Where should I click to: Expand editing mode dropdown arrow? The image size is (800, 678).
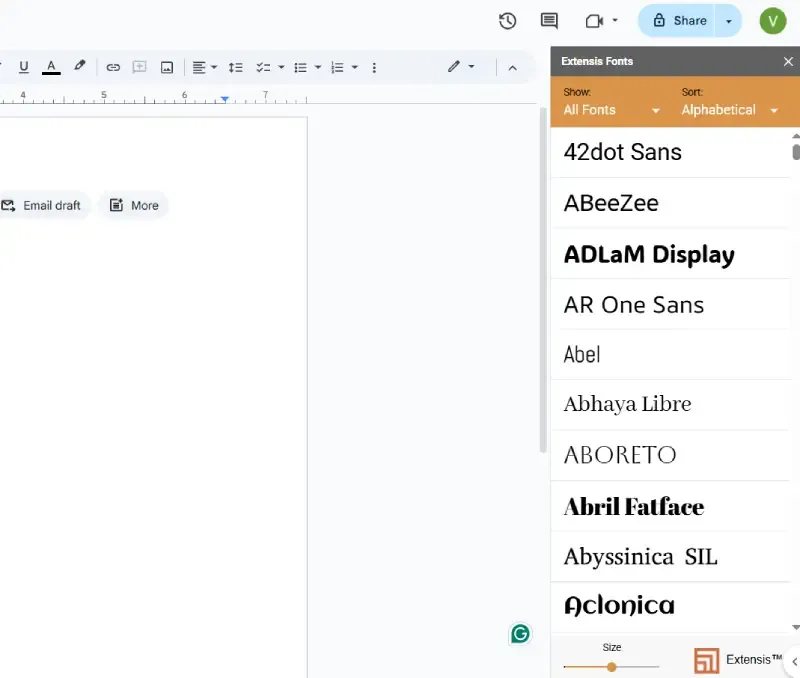click(x=471, y=66)
